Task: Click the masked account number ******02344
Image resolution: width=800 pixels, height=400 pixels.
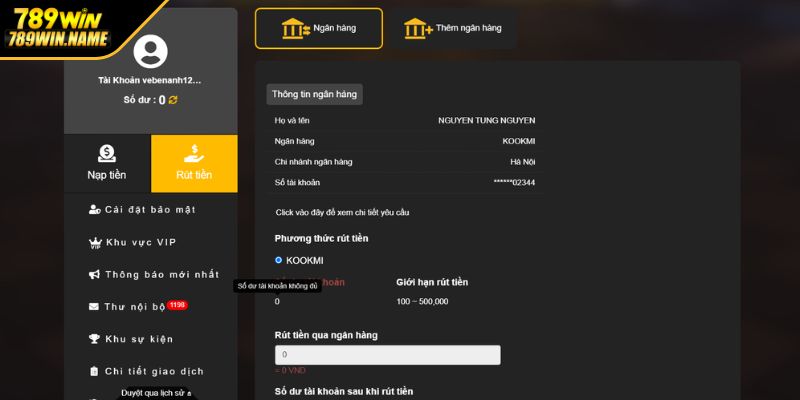Action: (x=514, y=182)
